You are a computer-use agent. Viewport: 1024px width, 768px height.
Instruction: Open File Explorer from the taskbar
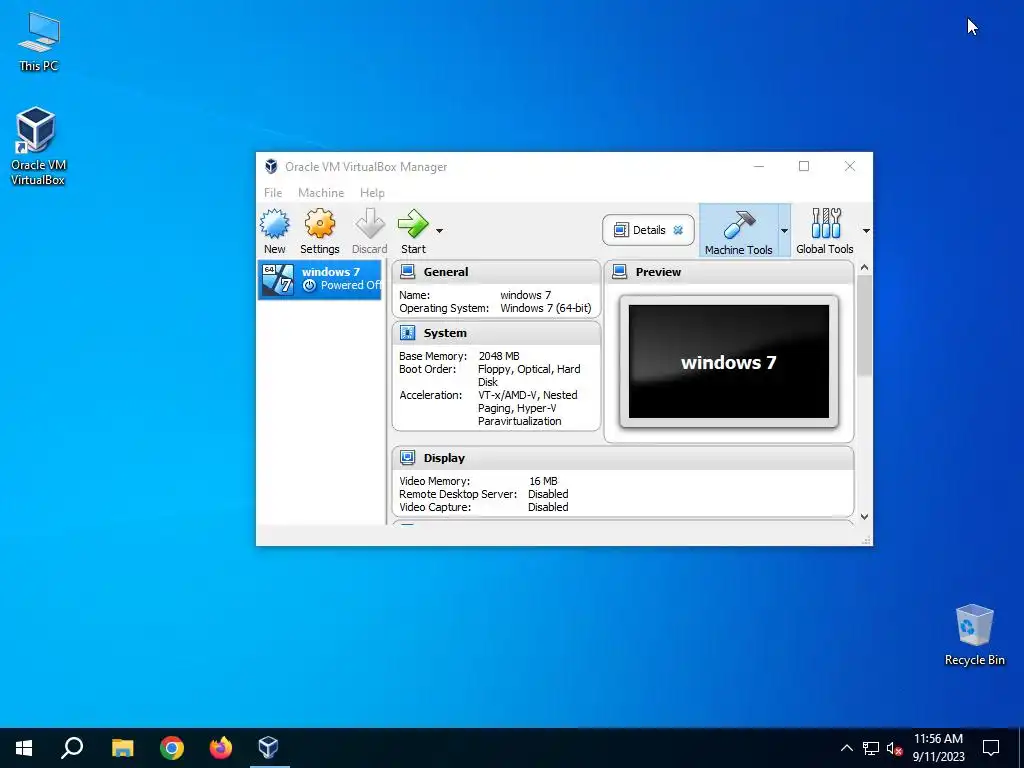pos(122,748)
